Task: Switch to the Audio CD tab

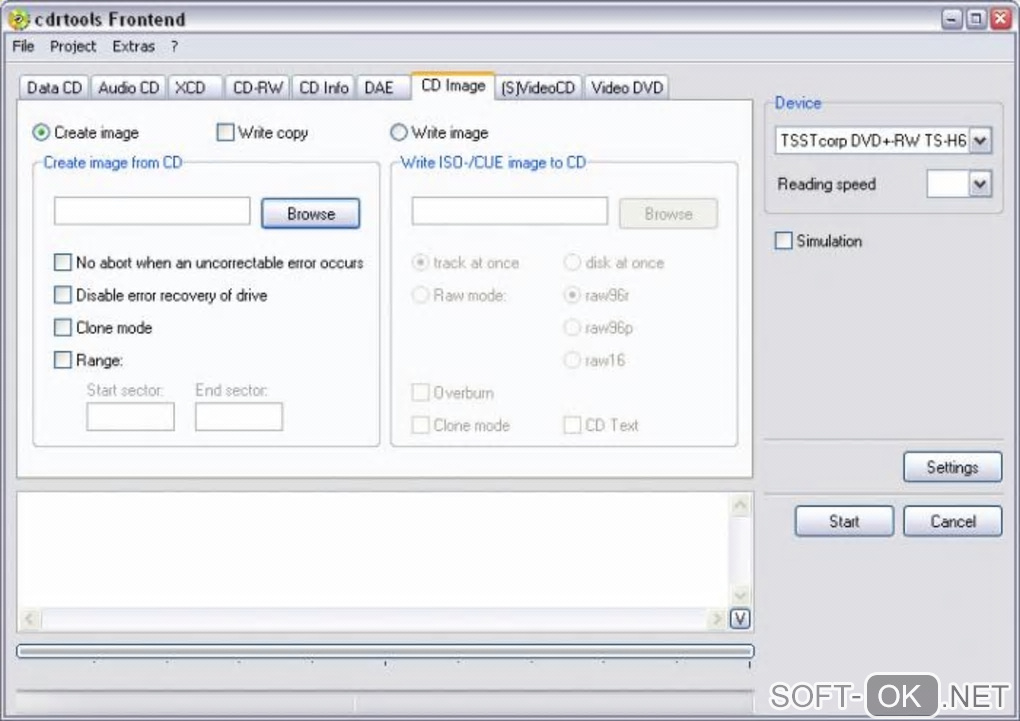Action: click(128, 87)
